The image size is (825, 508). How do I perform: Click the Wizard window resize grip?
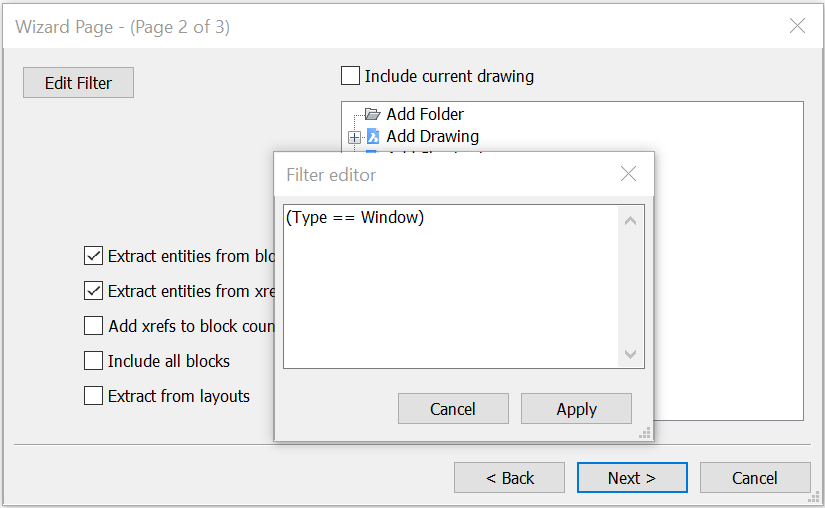814,497
